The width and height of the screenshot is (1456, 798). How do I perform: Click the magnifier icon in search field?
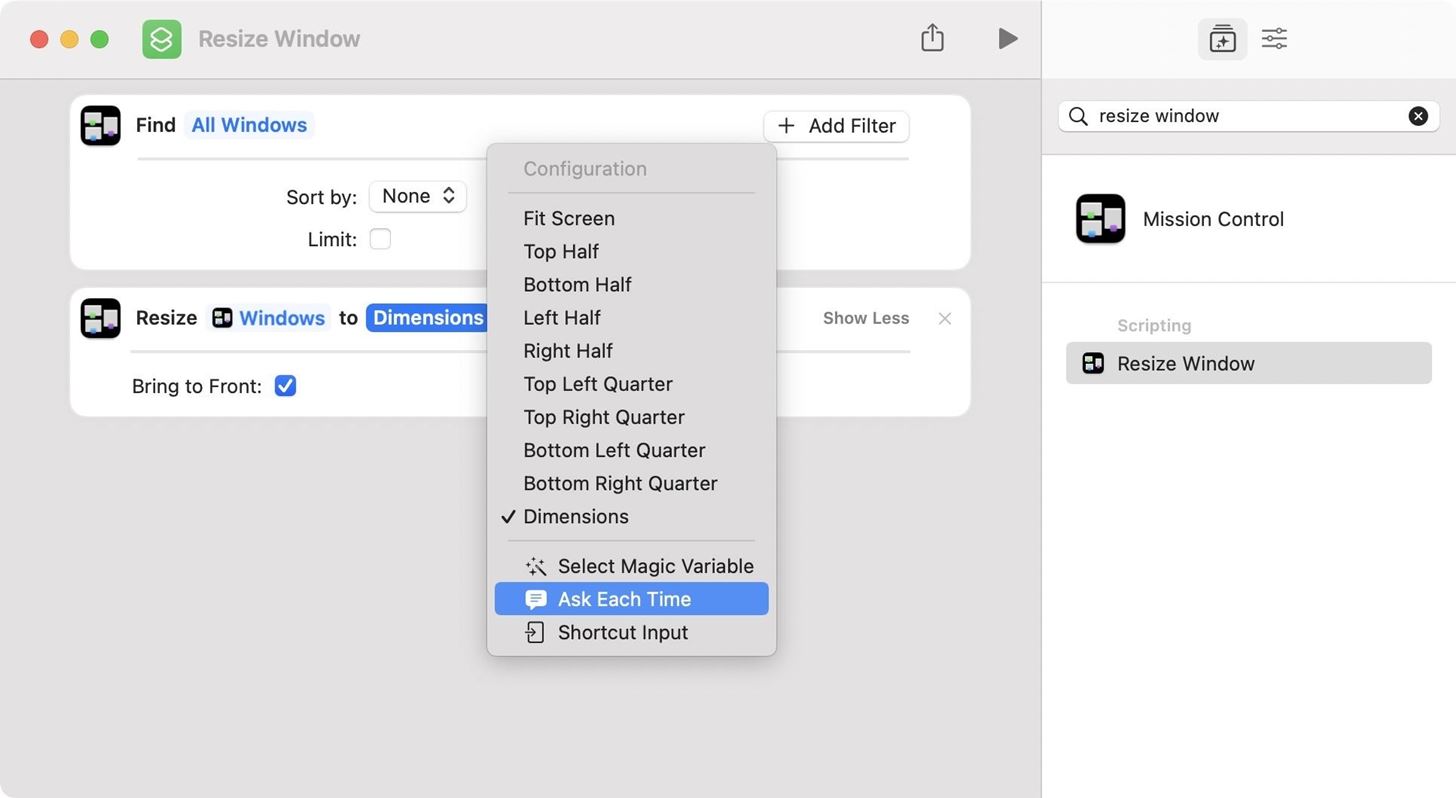click(1078, 116)
